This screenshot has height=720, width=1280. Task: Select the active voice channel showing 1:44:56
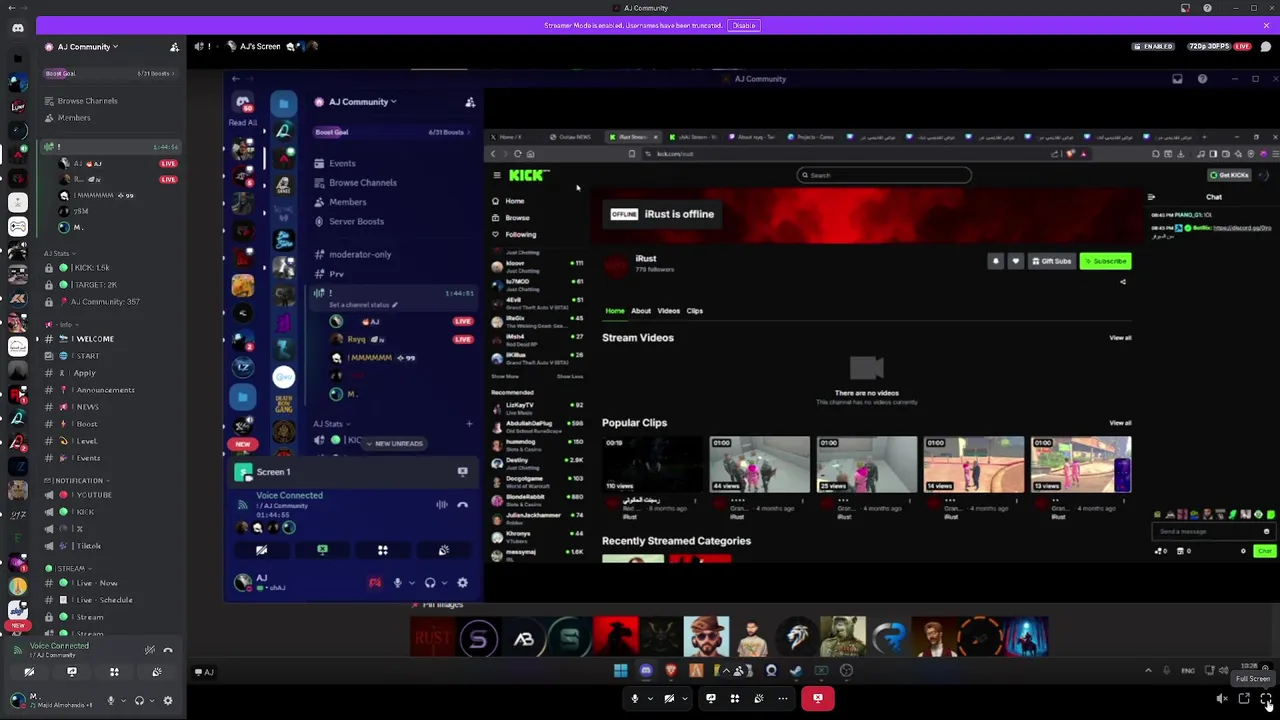[110, 147]
